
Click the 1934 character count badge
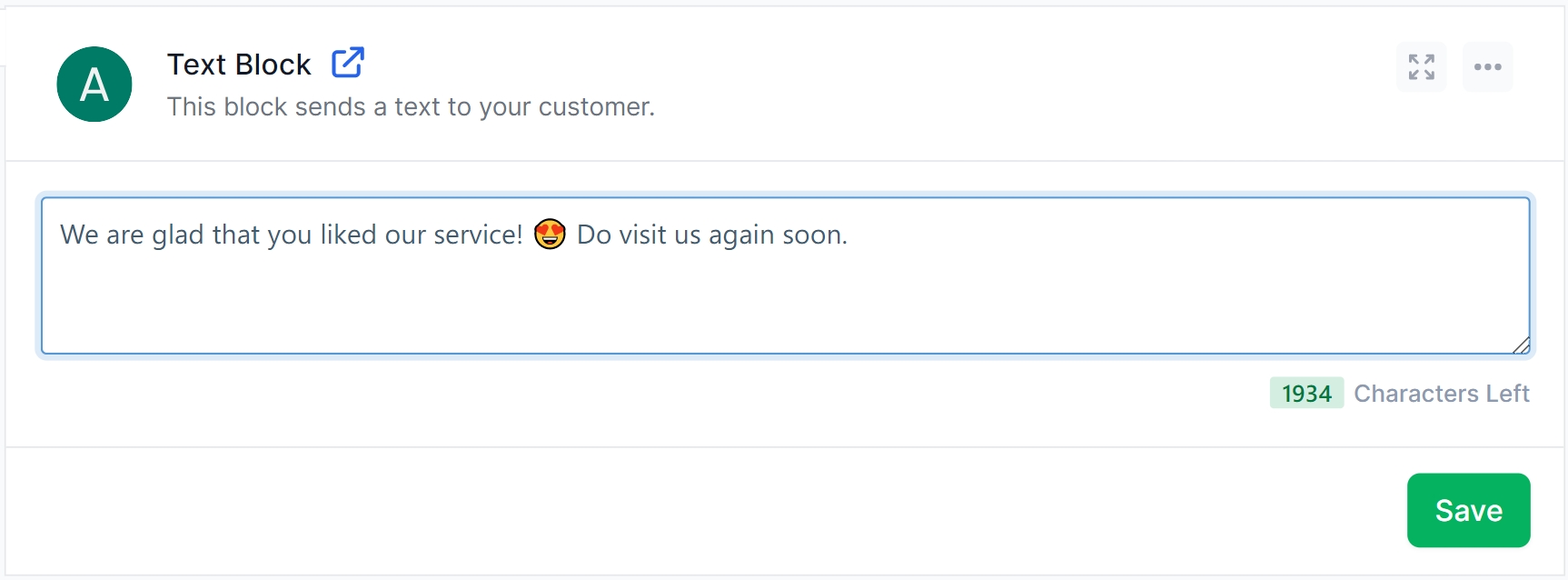tap(1306, 394)
